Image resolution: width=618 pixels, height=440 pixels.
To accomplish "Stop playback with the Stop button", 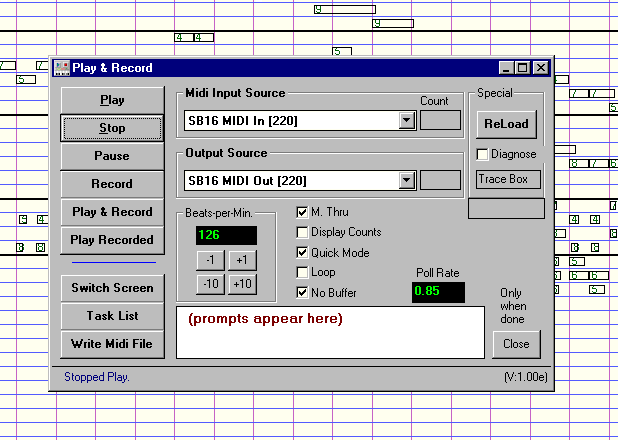I will pyautogui.click(x=112, y=128).
